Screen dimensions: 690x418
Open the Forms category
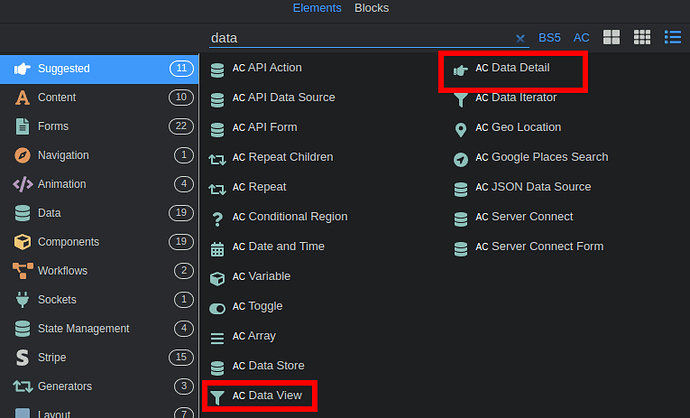pyautogui.click(x=99, y=126)
